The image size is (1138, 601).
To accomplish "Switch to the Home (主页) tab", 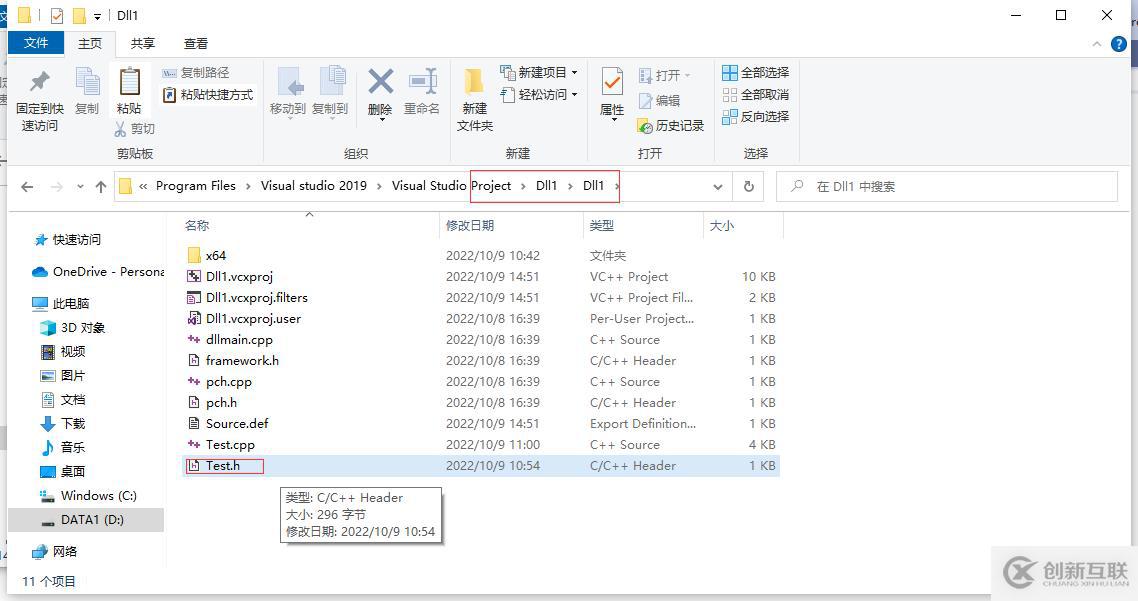I will coord(90,44).
